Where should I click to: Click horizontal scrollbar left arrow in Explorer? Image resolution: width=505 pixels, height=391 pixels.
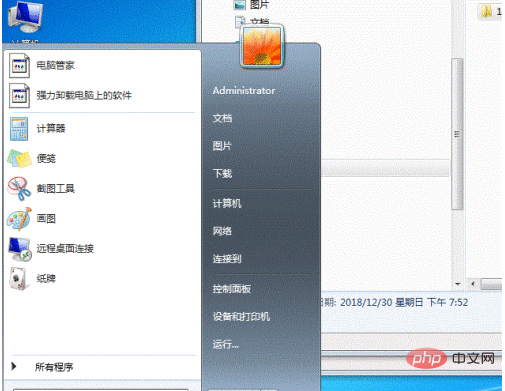[x=473, y=284]
